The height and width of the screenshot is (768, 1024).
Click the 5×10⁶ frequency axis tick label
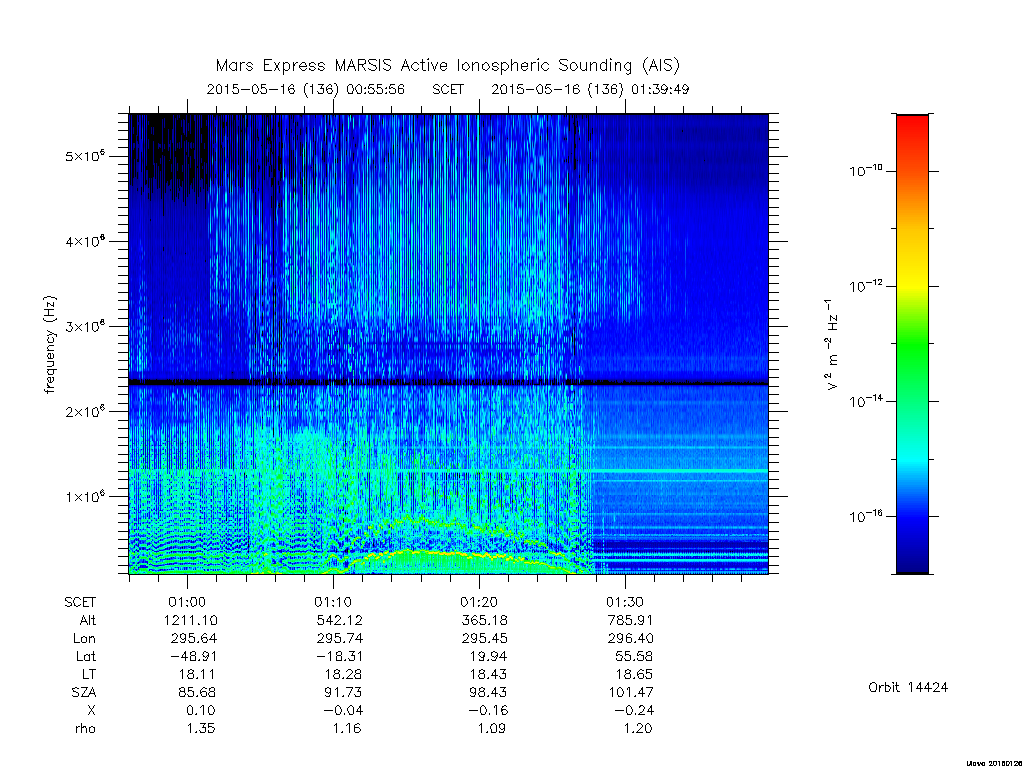coord(85,156)
